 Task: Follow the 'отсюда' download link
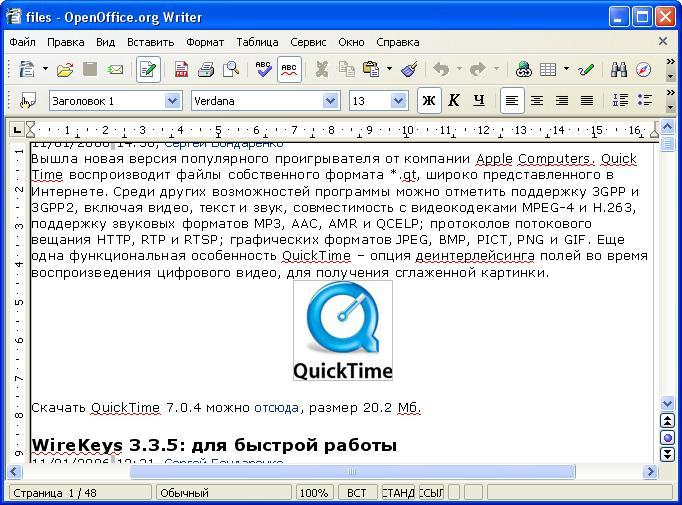[276, 408]
